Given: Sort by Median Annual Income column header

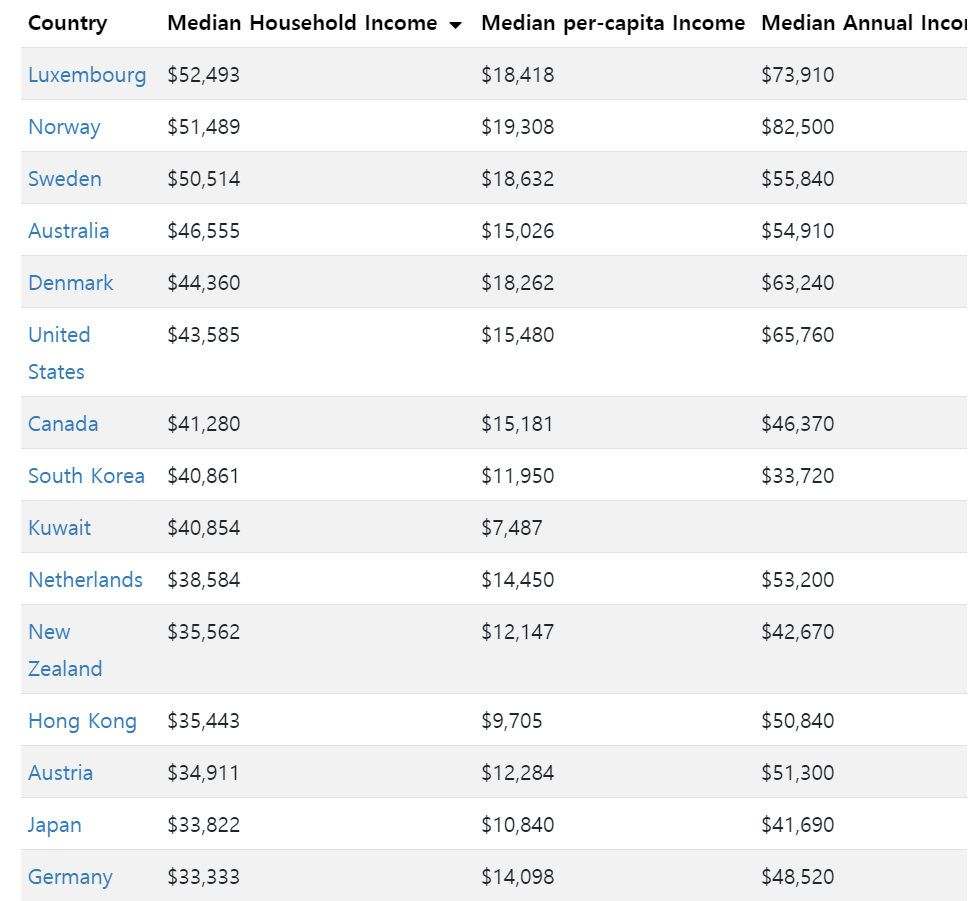Looking at the screenshot, I should (863, 23).
